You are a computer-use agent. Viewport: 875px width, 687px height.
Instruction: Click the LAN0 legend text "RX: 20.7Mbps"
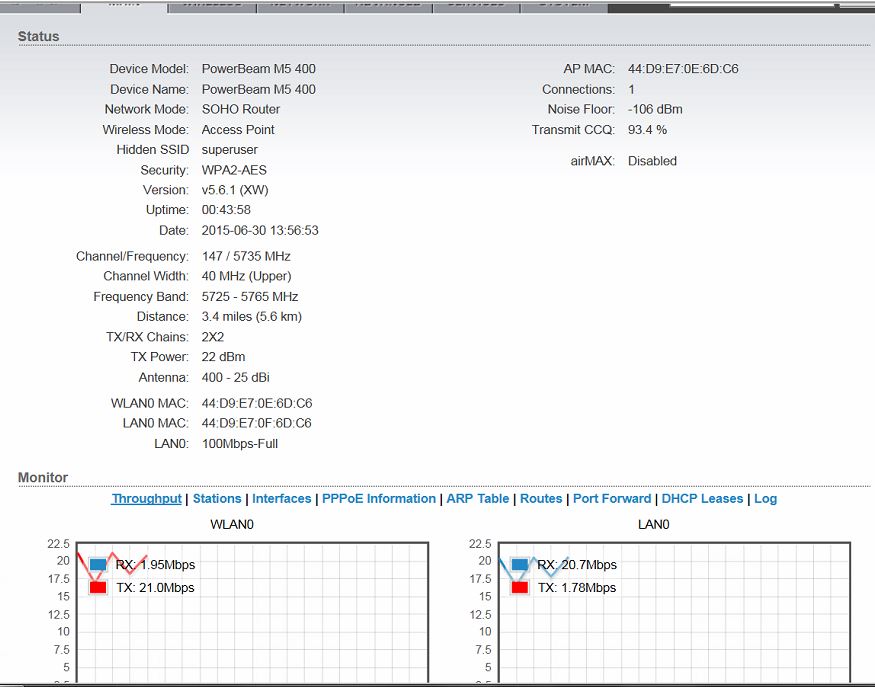[x=577, y=565]
